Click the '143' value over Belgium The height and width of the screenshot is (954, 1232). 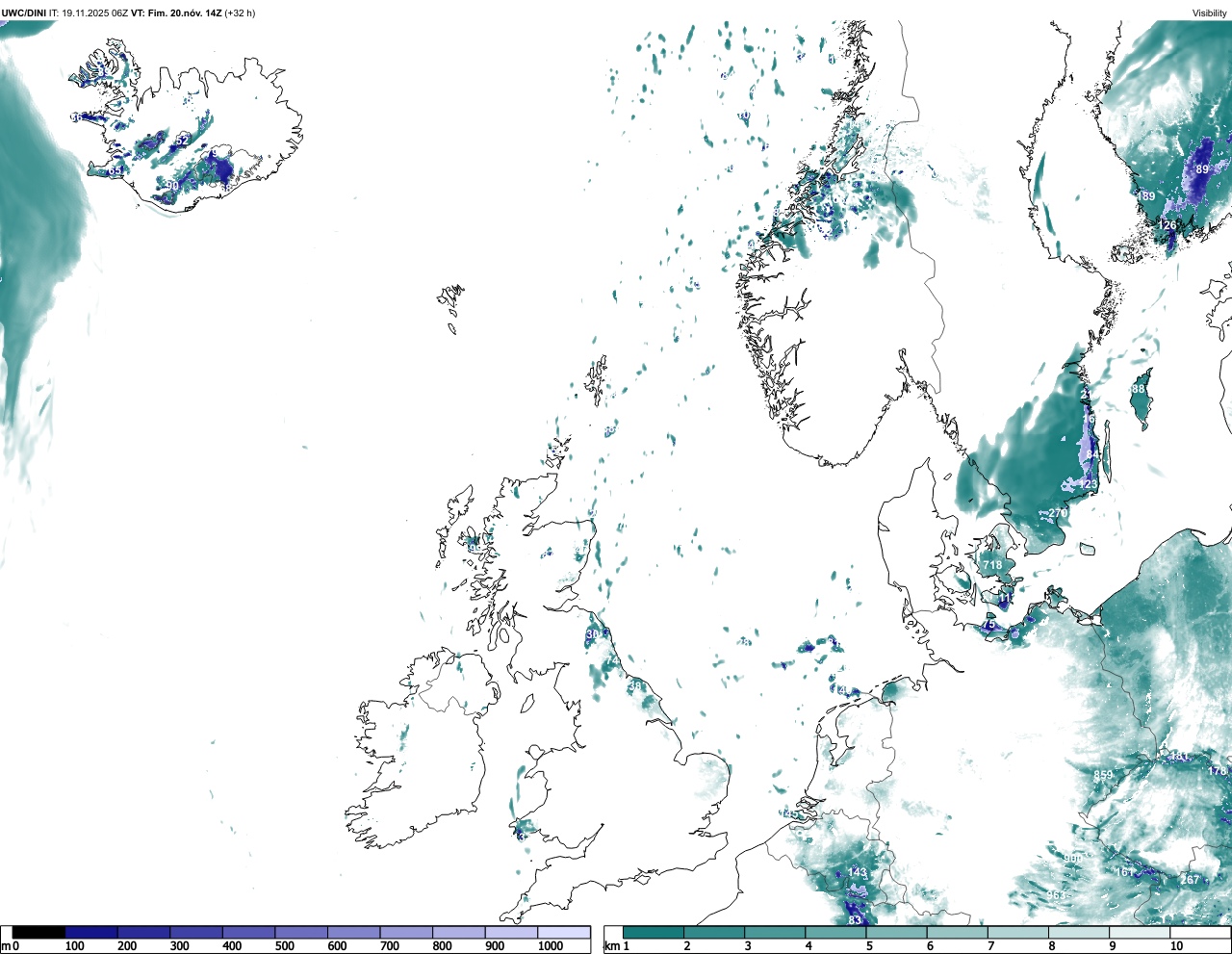[x=858, y=872]
